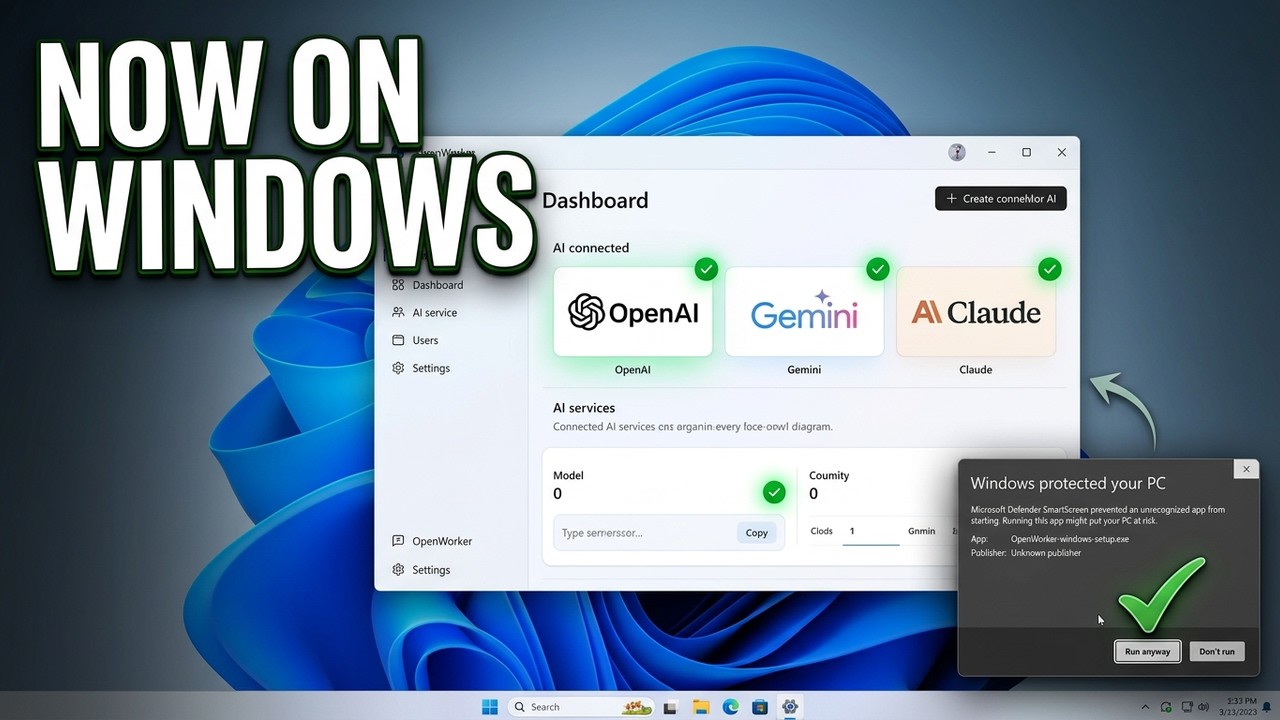
Task: Click the green check beside Model
Action: tap(774, 492)
